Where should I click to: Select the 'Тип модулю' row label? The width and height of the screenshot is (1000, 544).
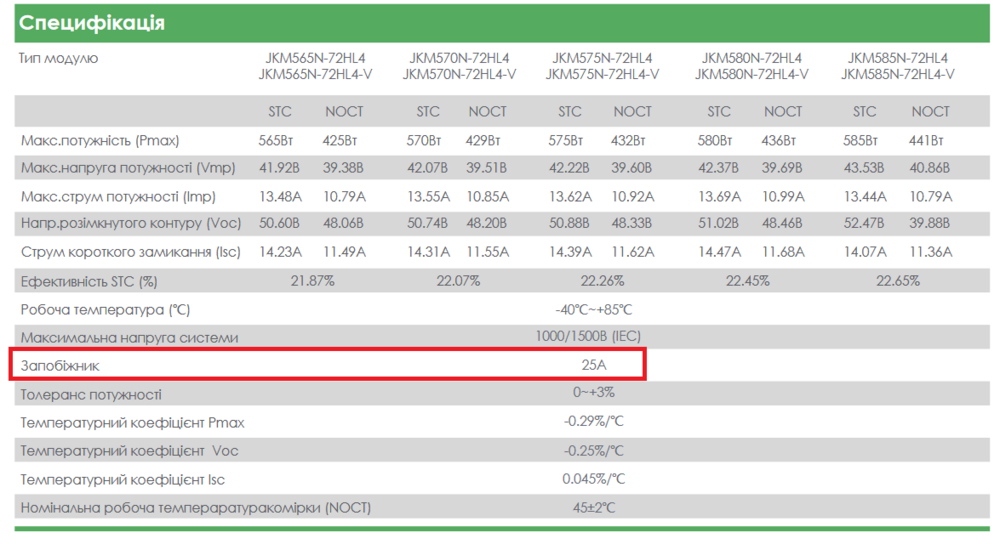[x=59, y=58]
